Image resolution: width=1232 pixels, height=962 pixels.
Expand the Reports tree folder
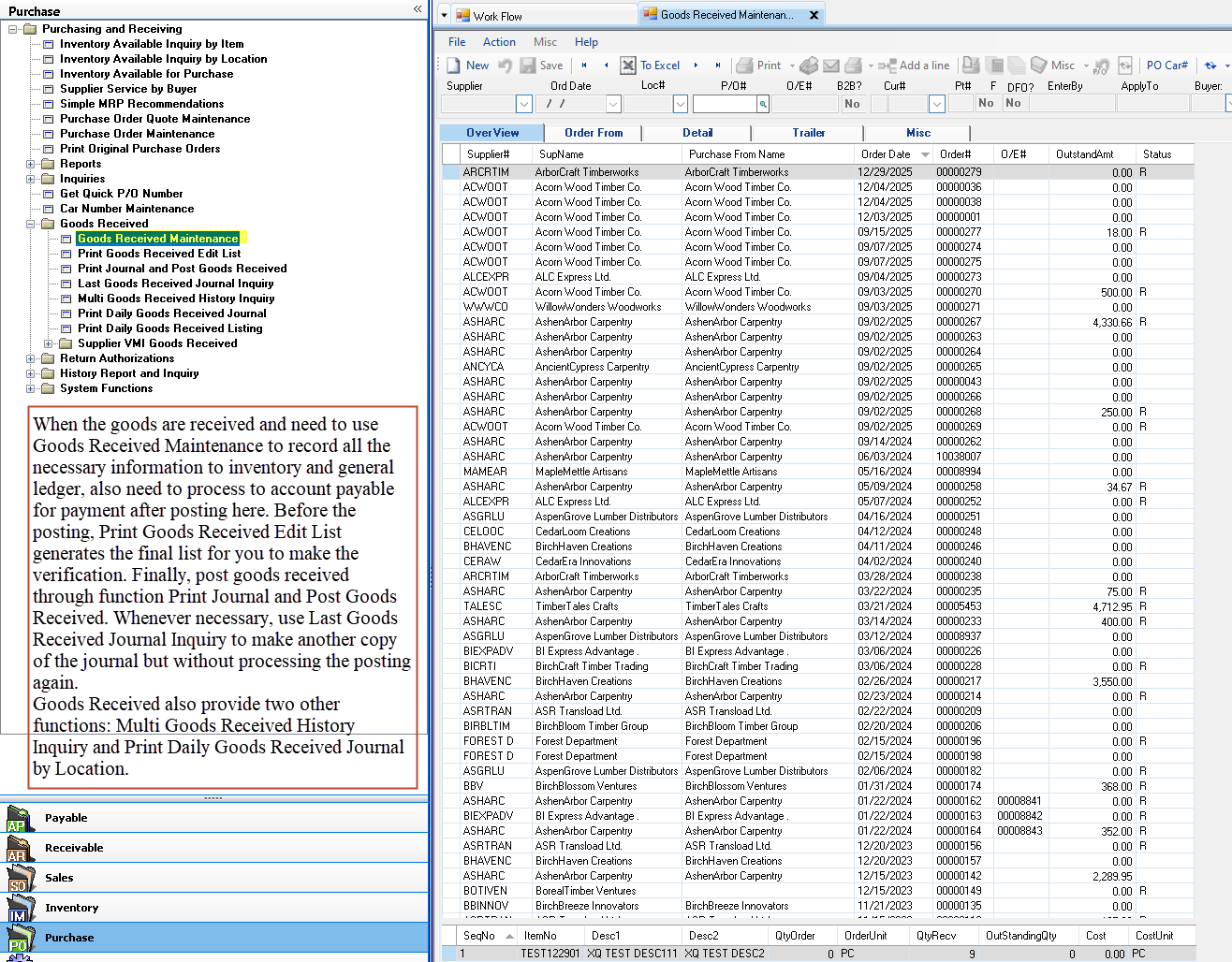(31, 164)
